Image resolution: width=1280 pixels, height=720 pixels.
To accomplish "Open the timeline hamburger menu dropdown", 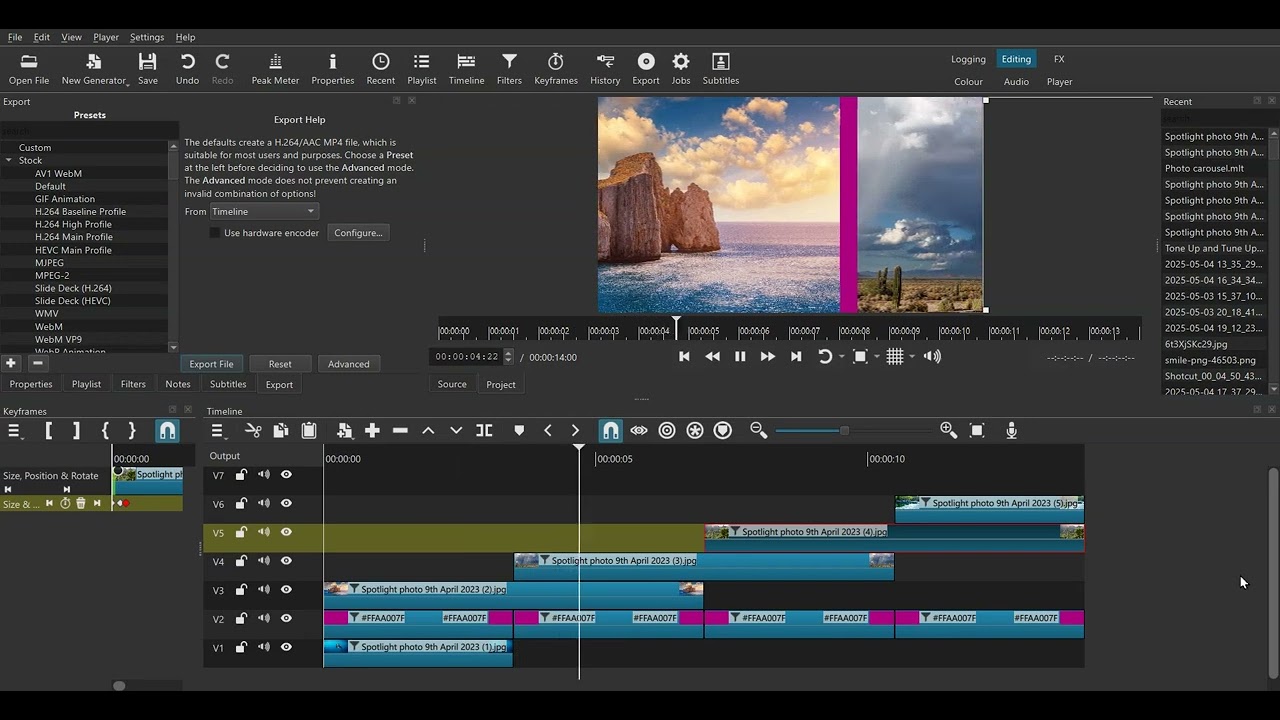I will [x=217, y=431].
